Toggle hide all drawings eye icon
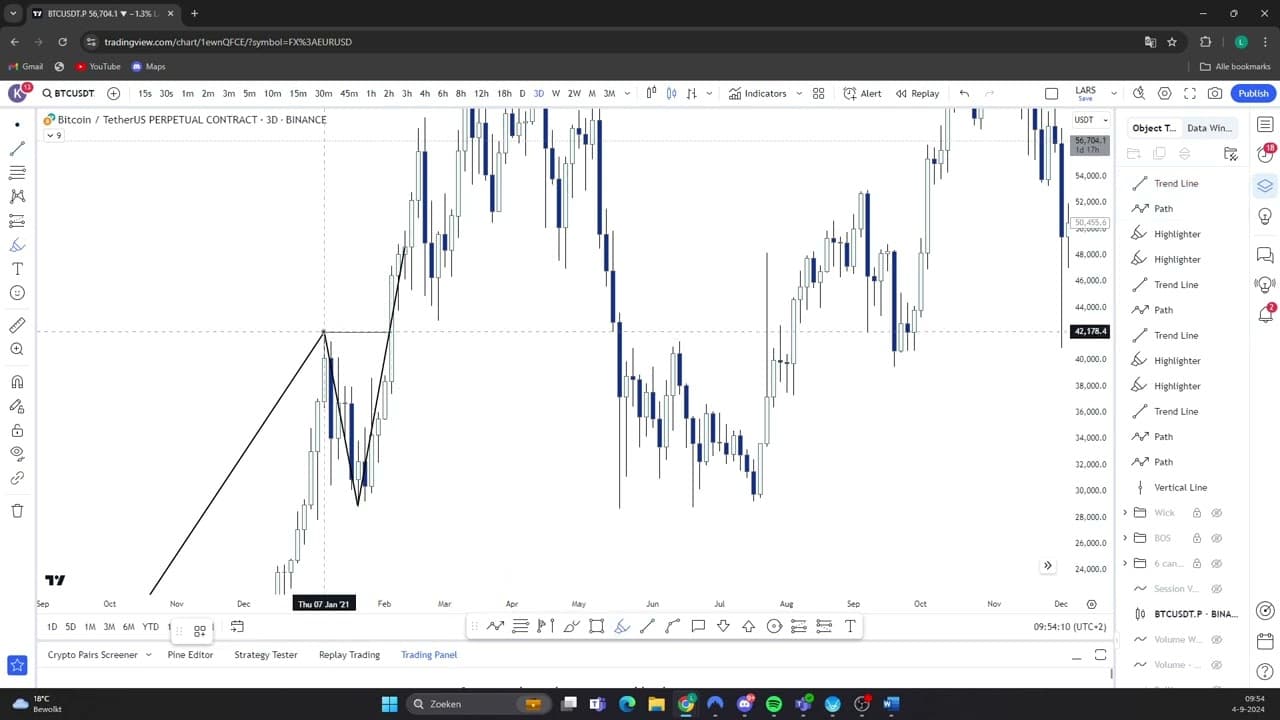Screen dimensions: 1280x720 [17, 454]
